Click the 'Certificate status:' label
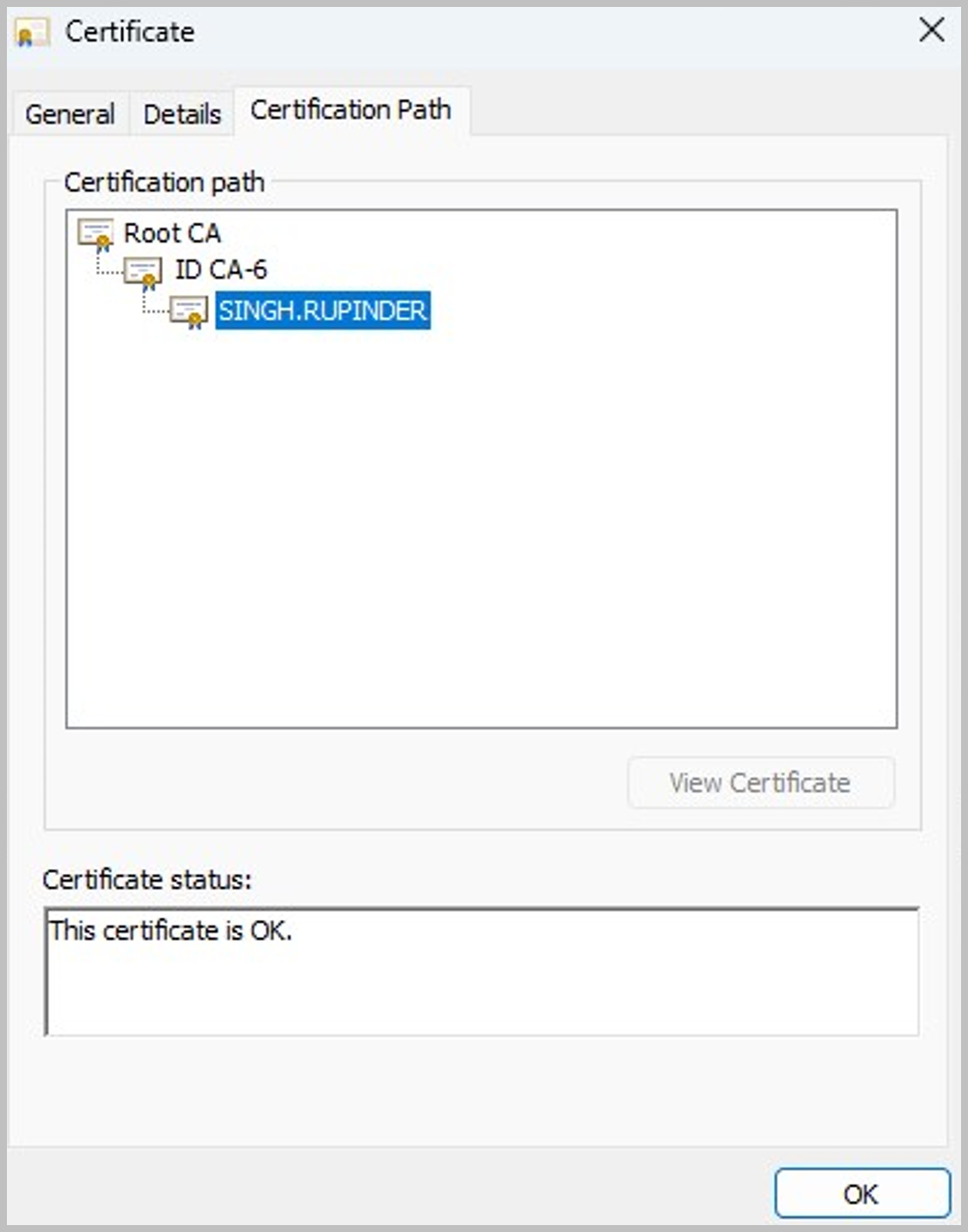Image resolution: width=968 pixels, height=1232 pixels. tap(147, 880)
